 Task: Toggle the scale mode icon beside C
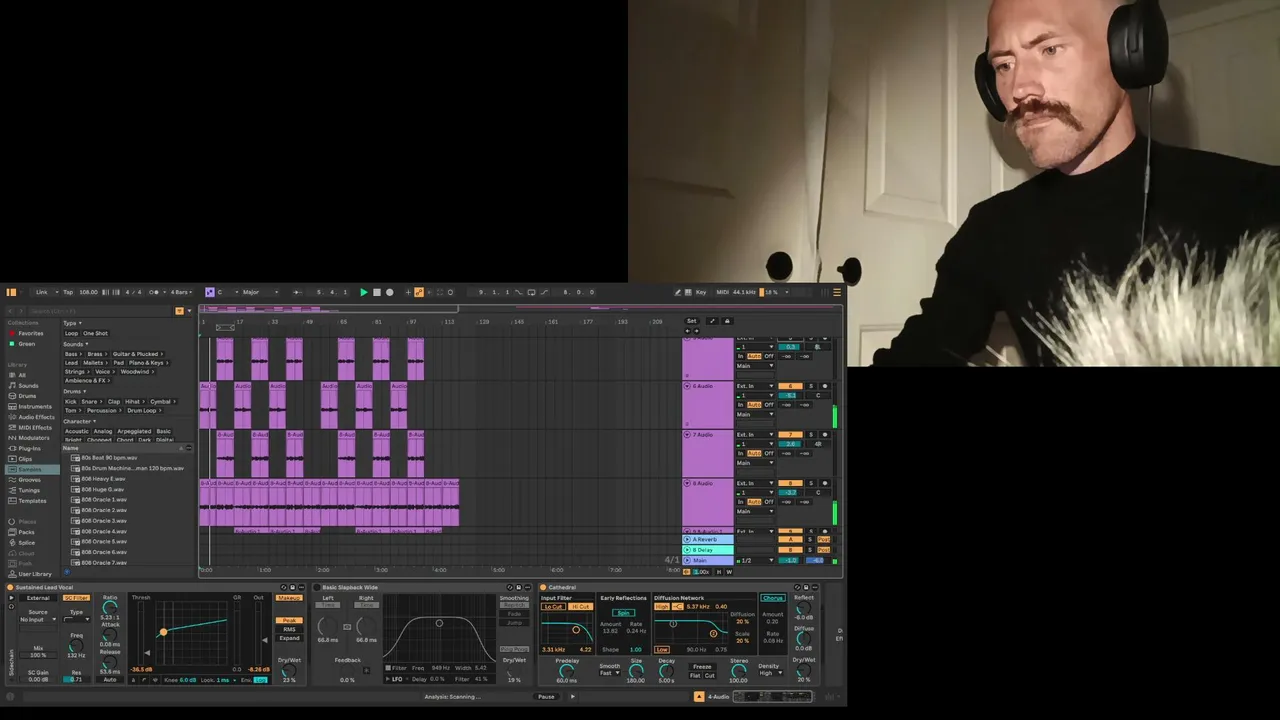coord(209,292)
